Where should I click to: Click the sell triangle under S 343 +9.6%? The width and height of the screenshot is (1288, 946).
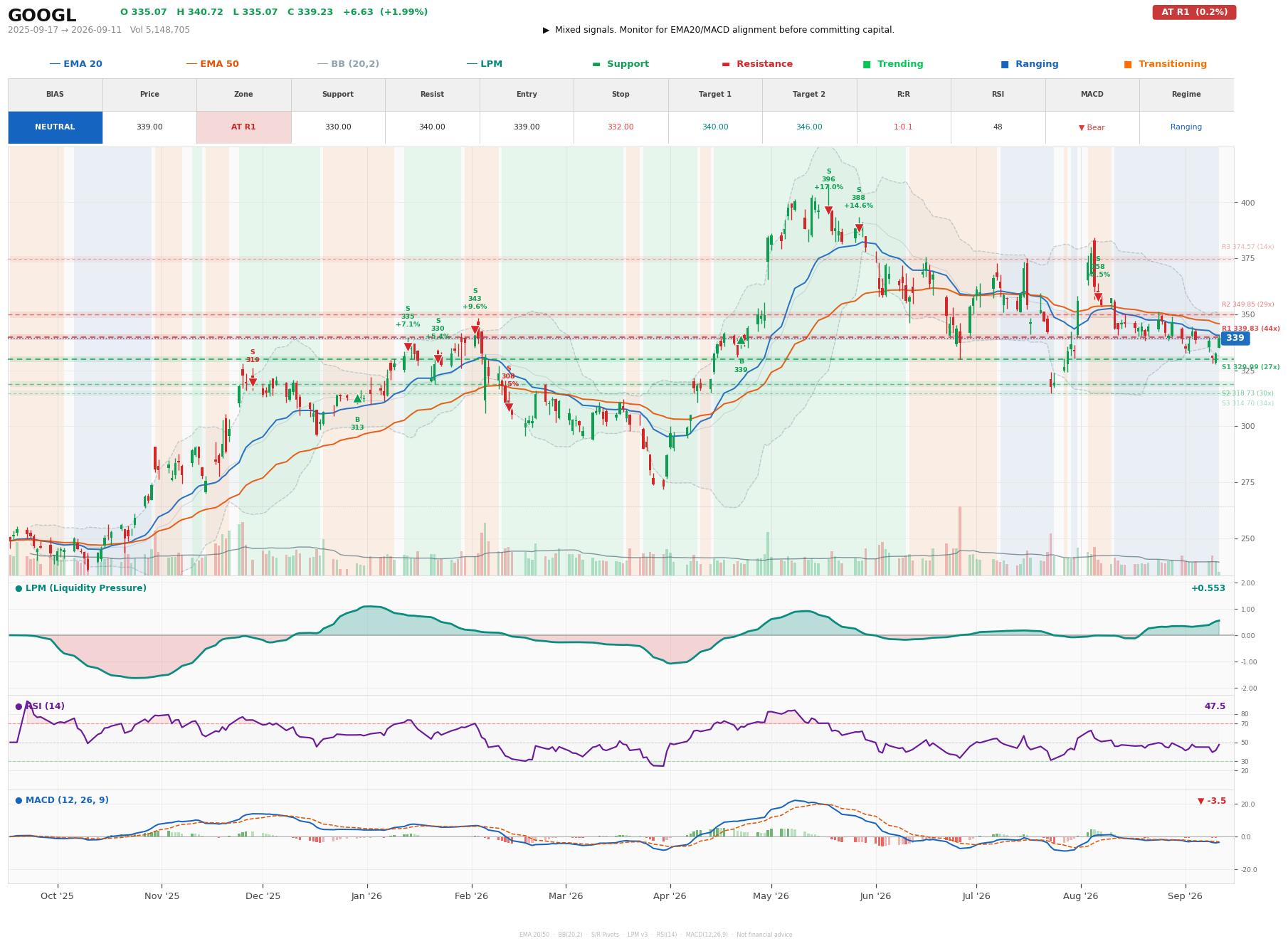click(475, 330)
